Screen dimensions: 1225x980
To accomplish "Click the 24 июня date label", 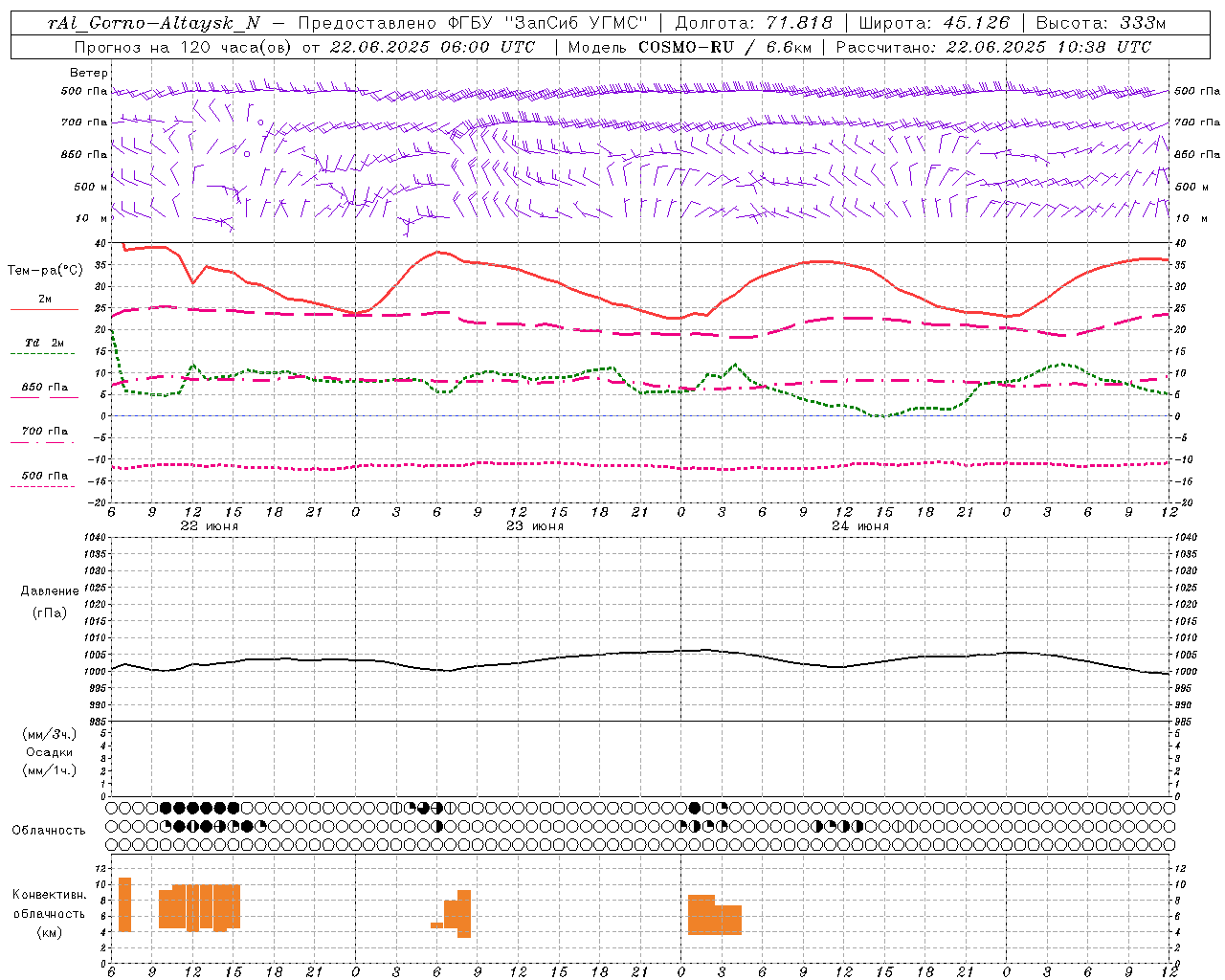I will 860,526.
